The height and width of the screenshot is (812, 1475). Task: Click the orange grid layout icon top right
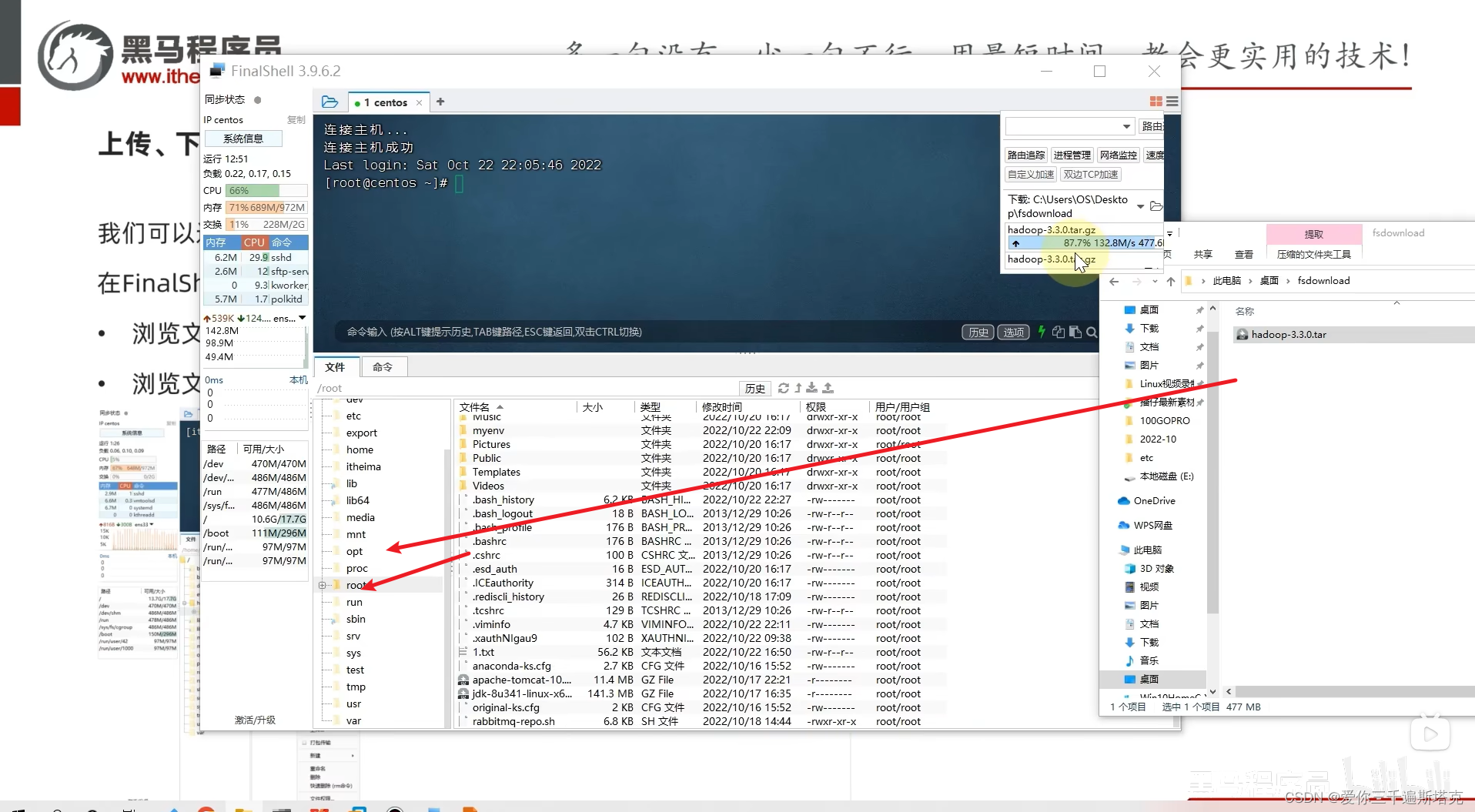(x=1155, y=101)
